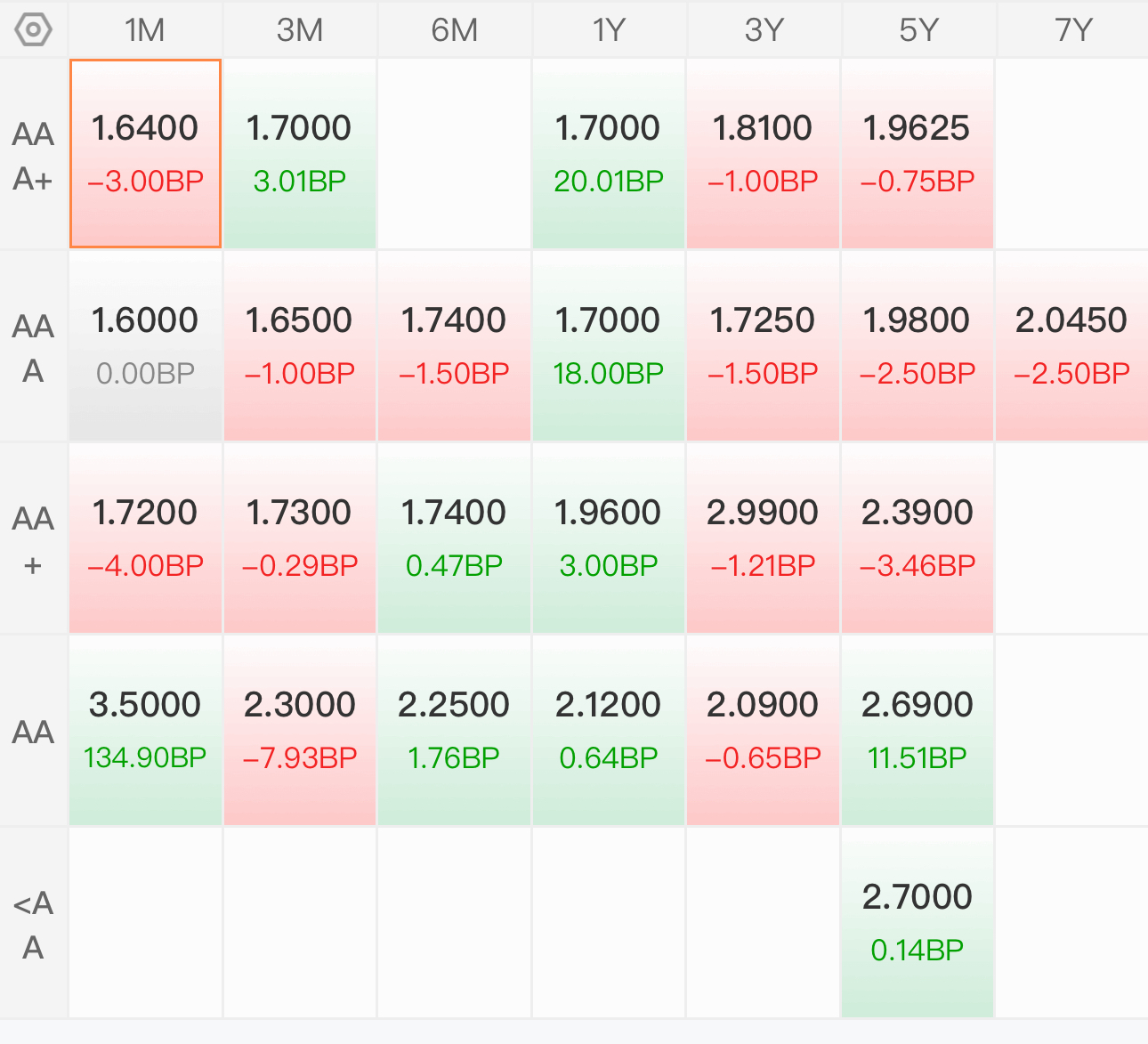Click the AA+ 6M cell with 0.47BP
This screenshot has width=1148, height=1044.
pos(454,538)
